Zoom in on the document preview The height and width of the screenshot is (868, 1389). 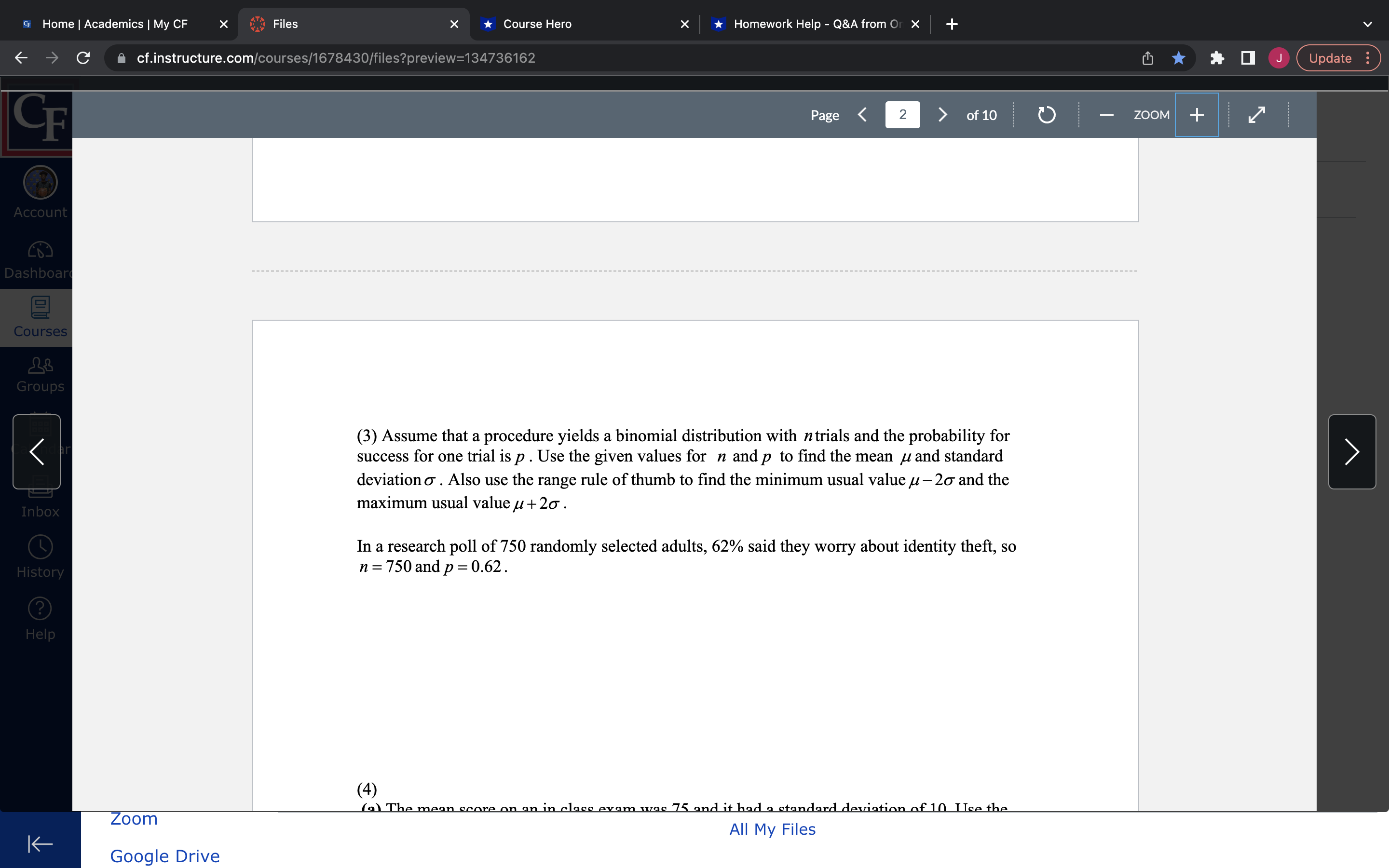1196,115
